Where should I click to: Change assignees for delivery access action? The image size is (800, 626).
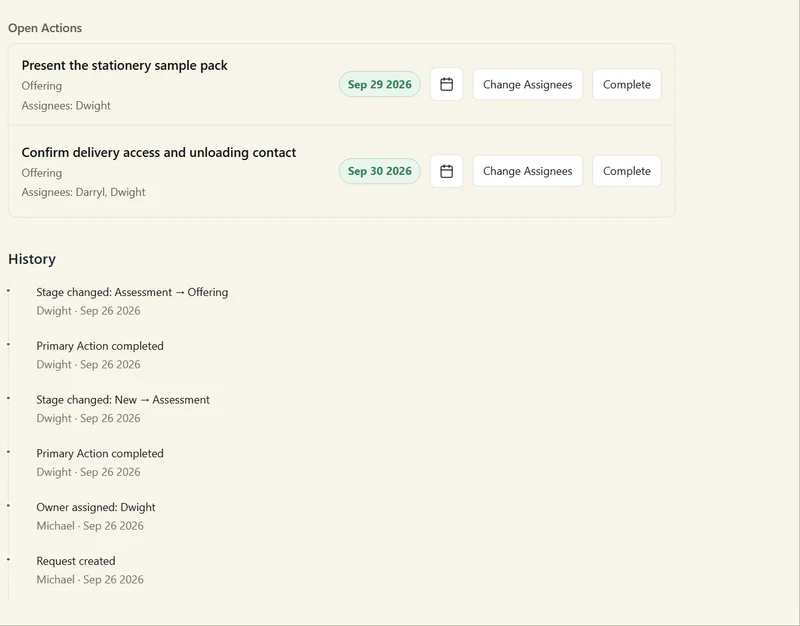click(x=528, y=171)
